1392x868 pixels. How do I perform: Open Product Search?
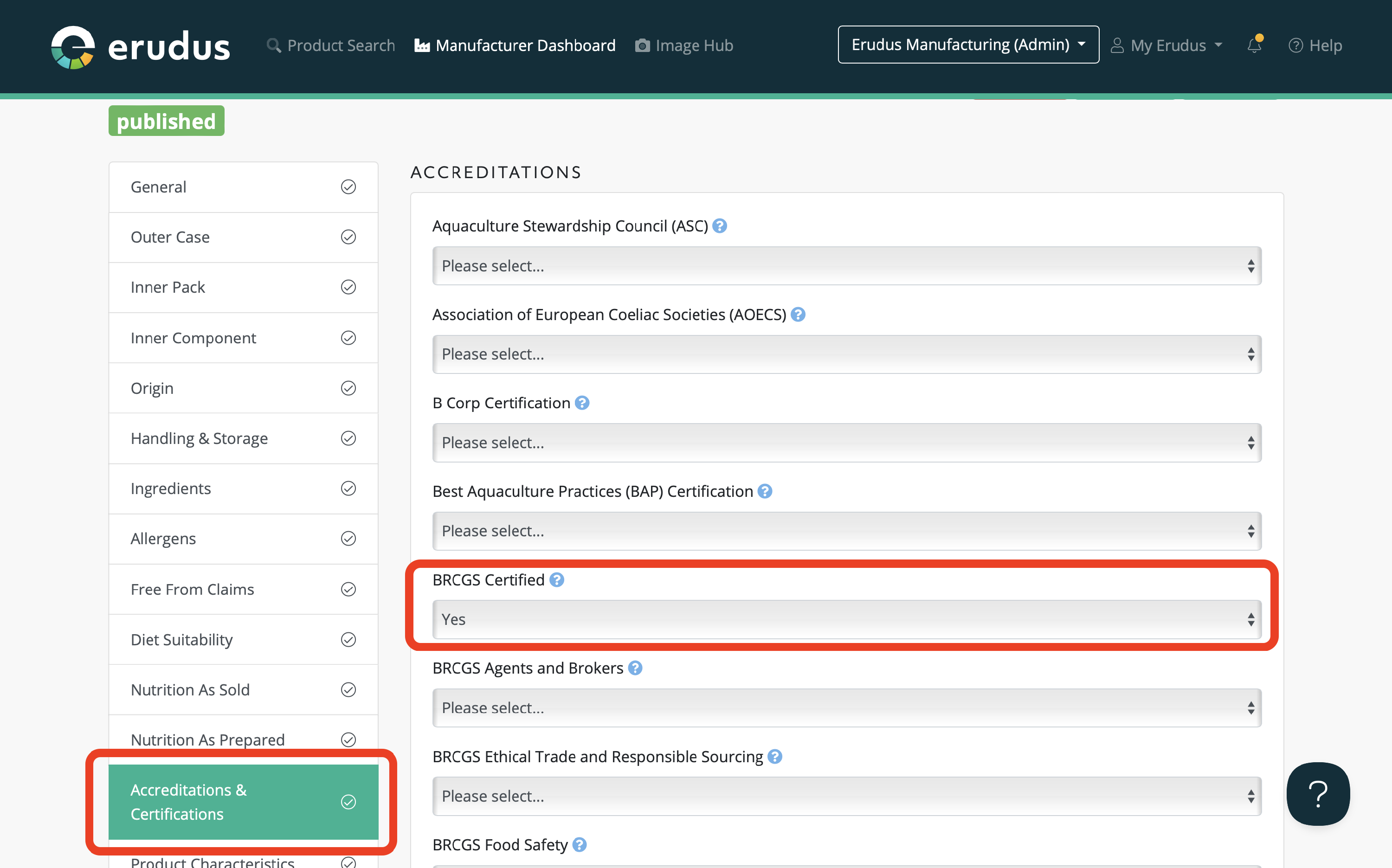click(x=331, y=45)
